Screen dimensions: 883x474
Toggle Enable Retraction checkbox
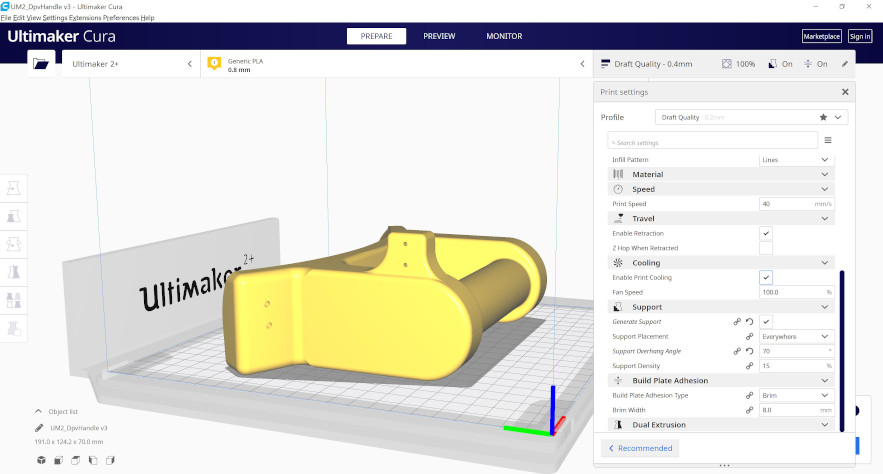click(766, 233)
